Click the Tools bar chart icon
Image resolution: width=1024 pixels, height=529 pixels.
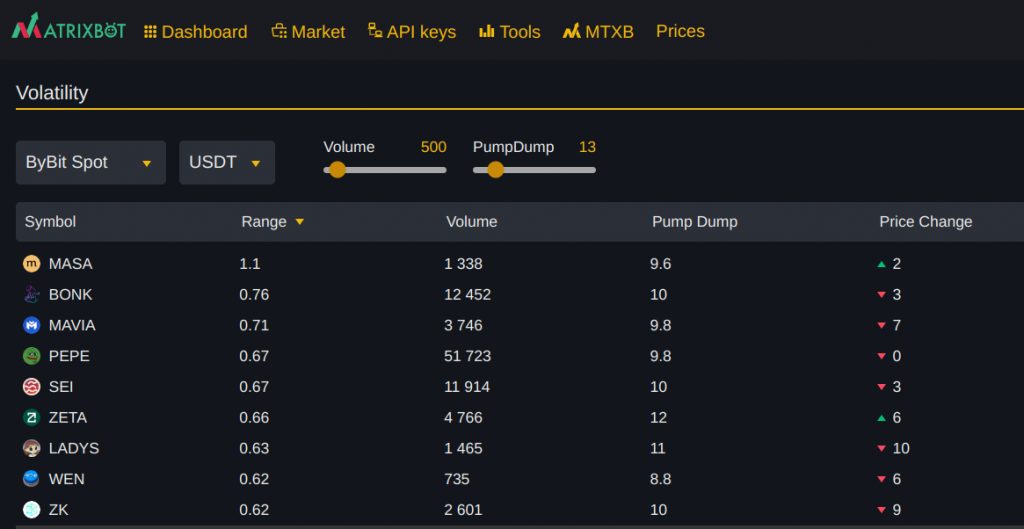487,31
